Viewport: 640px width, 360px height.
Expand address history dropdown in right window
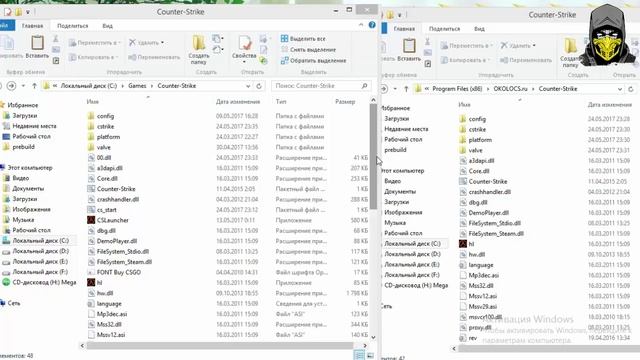[620, 89]
